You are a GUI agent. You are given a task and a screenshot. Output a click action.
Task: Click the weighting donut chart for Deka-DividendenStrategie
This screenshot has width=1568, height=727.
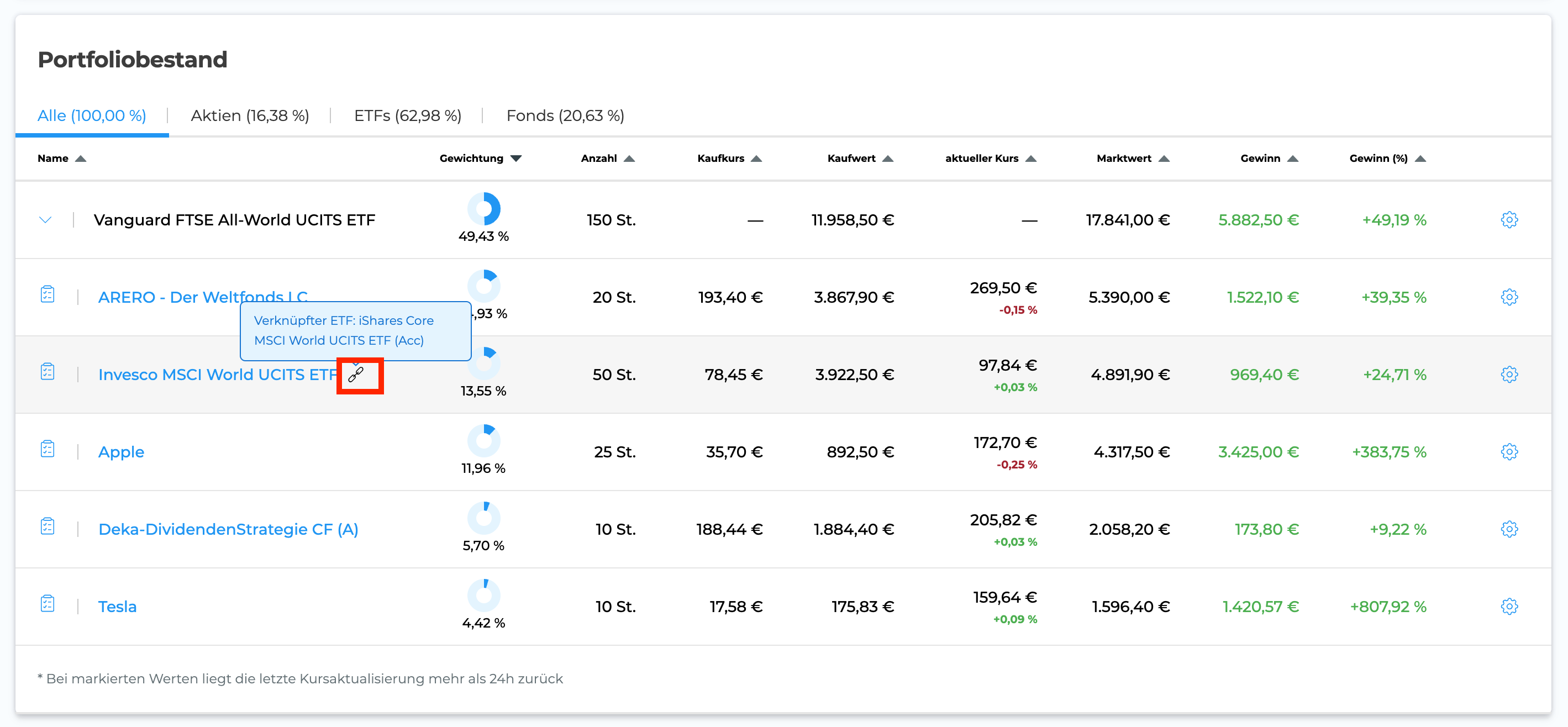coord(484,518)
